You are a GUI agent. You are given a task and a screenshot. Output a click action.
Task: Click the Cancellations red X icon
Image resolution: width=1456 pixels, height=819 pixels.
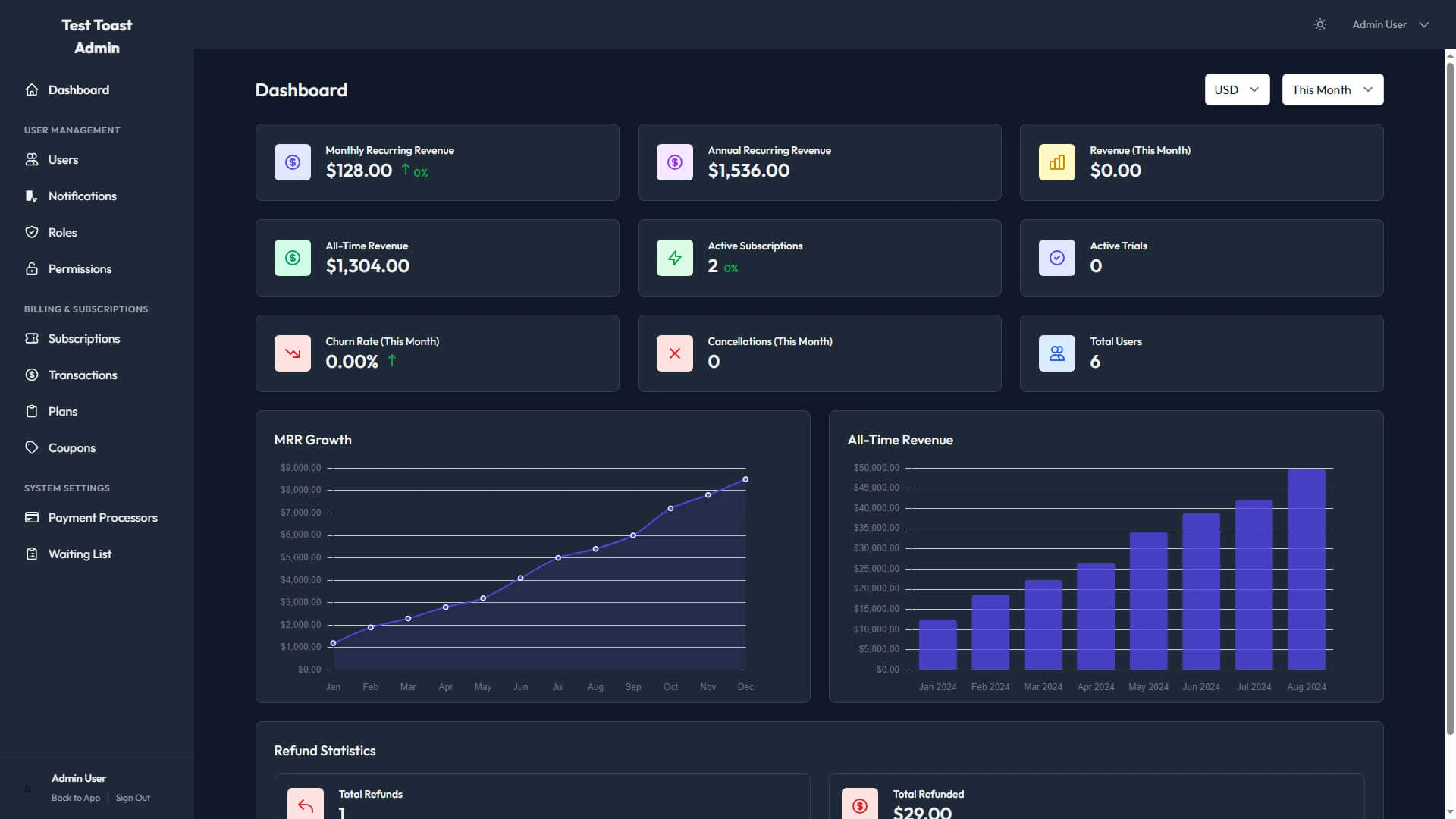[674, 353]
